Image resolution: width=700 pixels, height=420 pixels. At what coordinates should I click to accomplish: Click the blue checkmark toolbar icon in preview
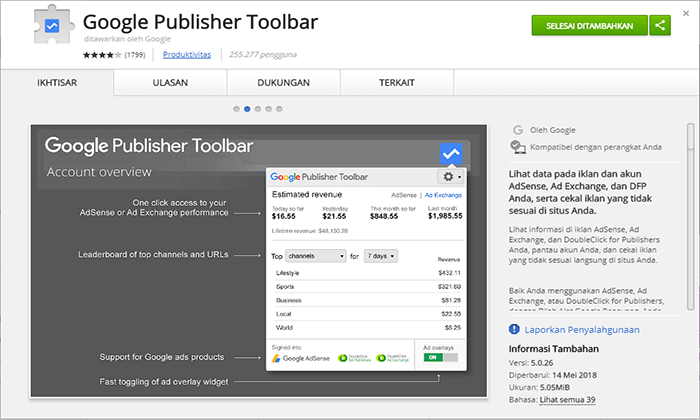[x=452, y=153]
